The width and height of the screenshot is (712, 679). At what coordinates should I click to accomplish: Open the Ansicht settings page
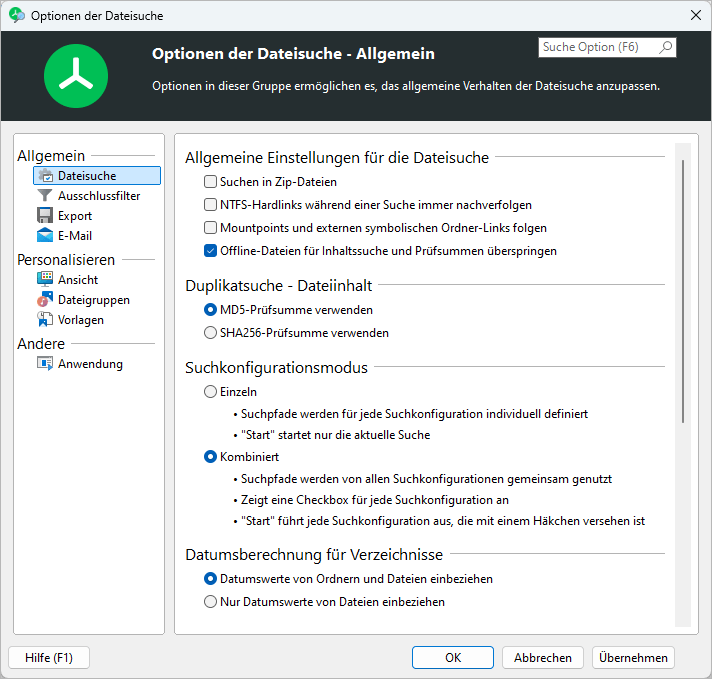78,280
